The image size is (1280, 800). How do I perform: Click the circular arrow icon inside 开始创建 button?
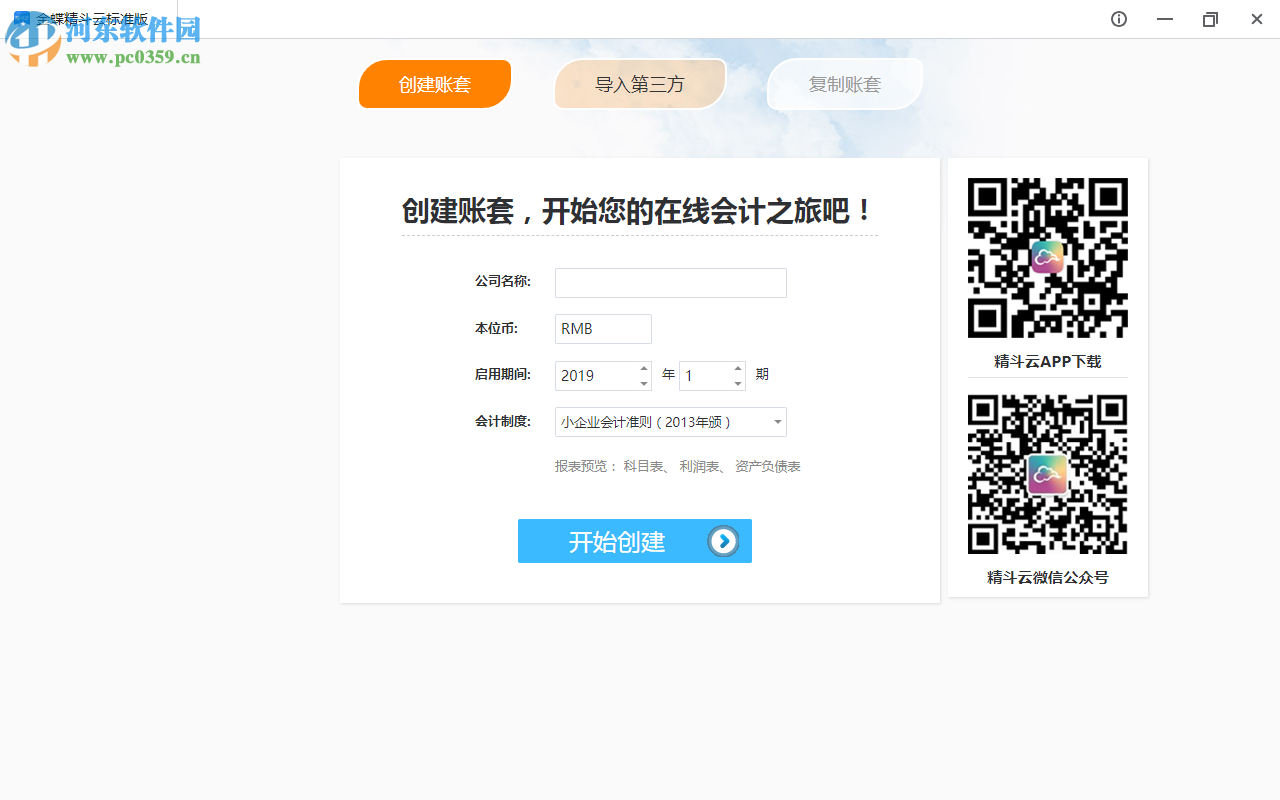pyautogui.click(x=723, y=541)
